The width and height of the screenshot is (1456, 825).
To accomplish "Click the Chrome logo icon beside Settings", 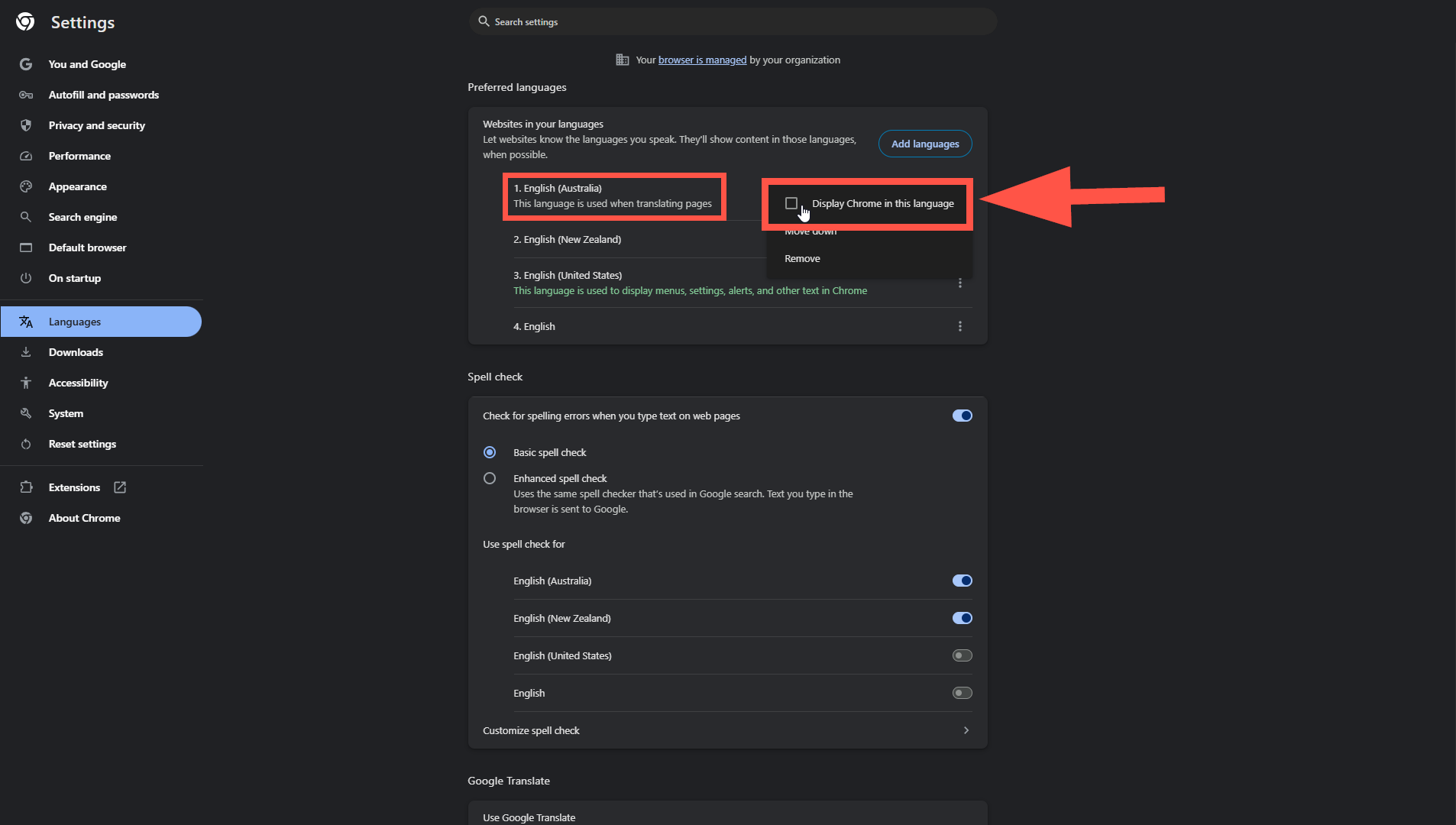I will point(25,22).
